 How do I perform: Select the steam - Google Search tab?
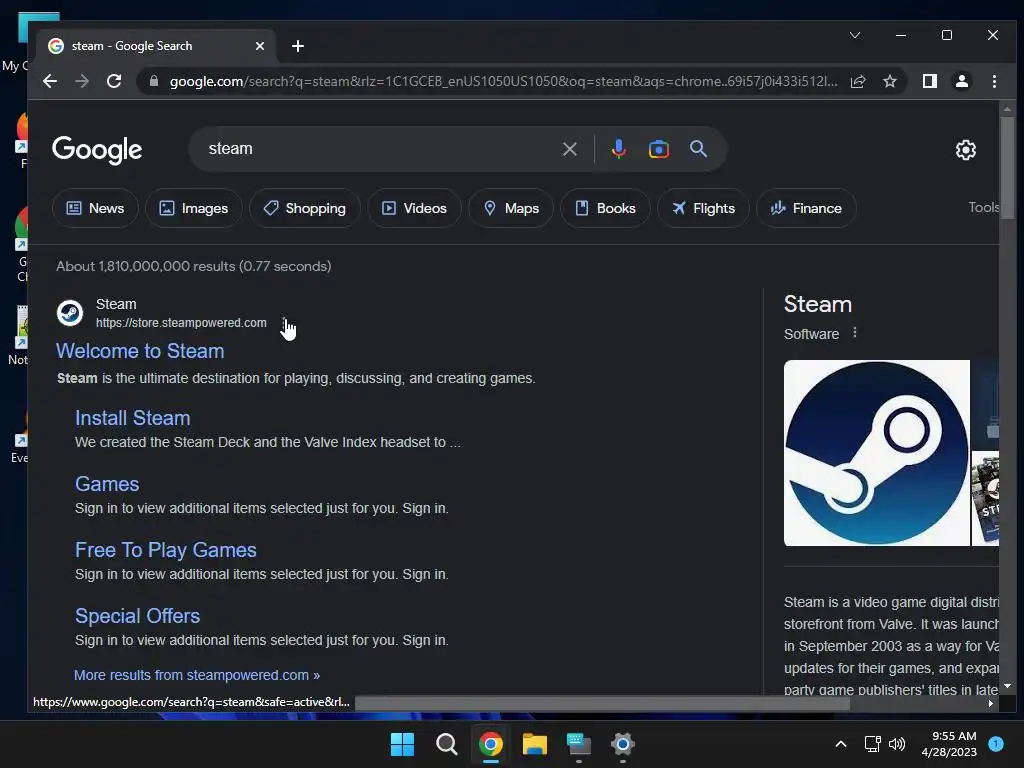[x=153, y=46]
